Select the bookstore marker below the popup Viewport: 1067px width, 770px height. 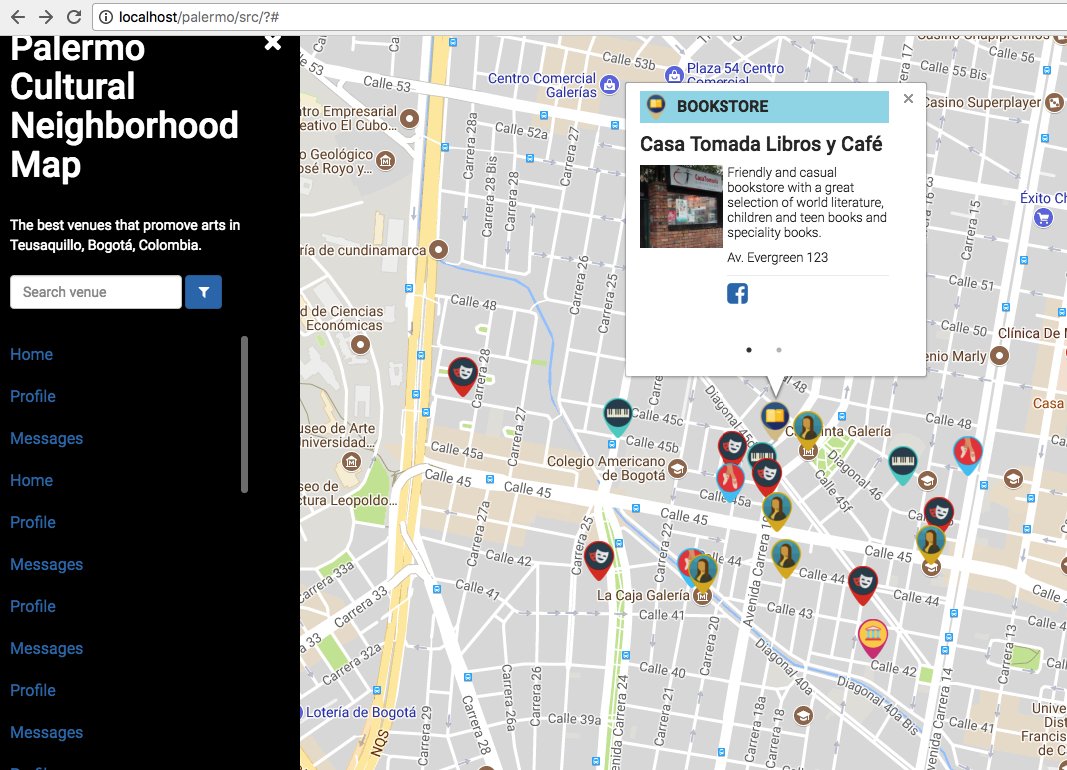tap(774, 418)
